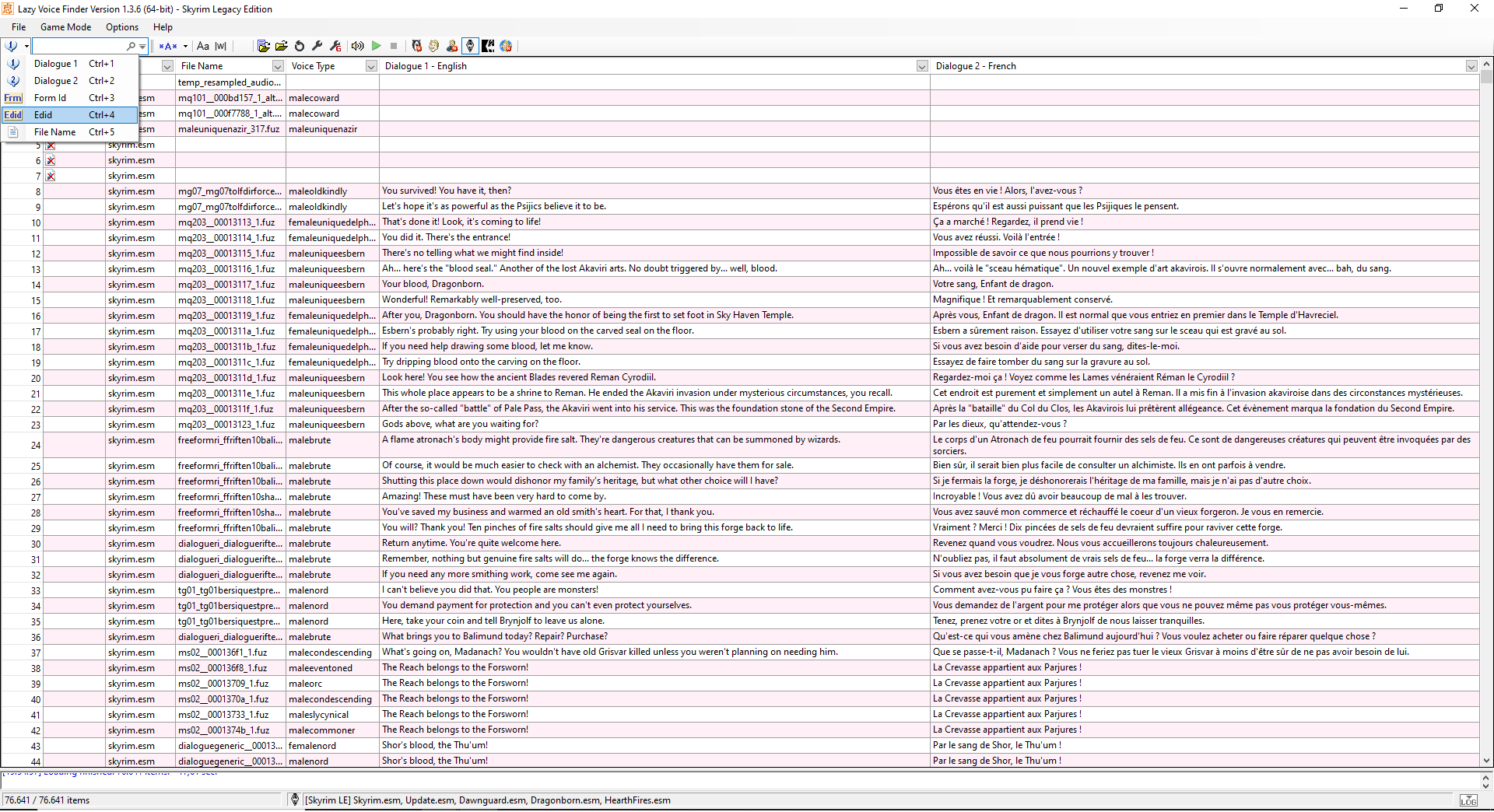
Task: Select the black-and-white game icon
Action: (488, 46)
